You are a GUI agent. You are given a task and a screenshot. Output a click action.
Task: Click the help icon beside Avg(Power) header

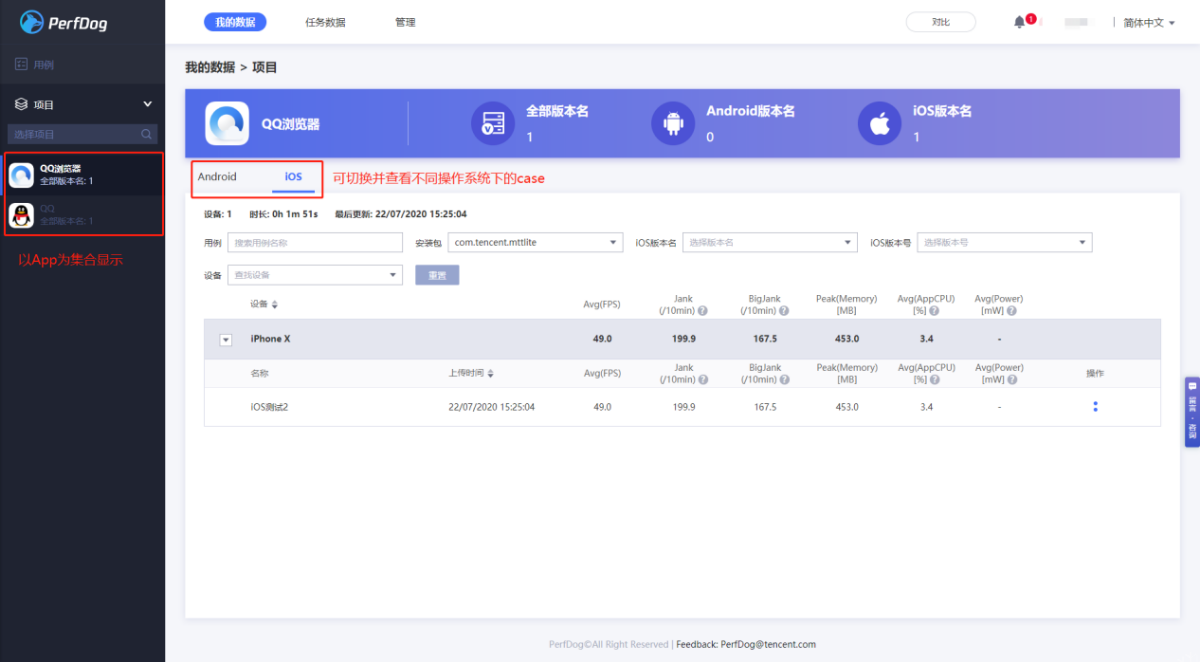pos(1012,311)
